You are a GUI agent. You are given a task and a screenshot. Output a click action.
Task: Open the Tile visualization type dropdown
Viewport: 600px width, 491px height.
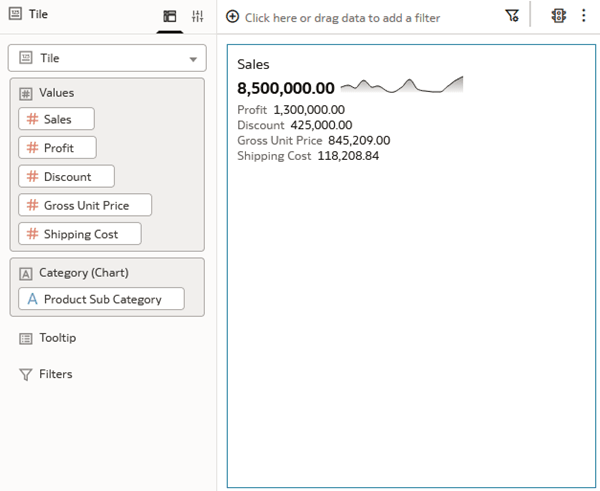pyautogui.click(x=107, y=58)
